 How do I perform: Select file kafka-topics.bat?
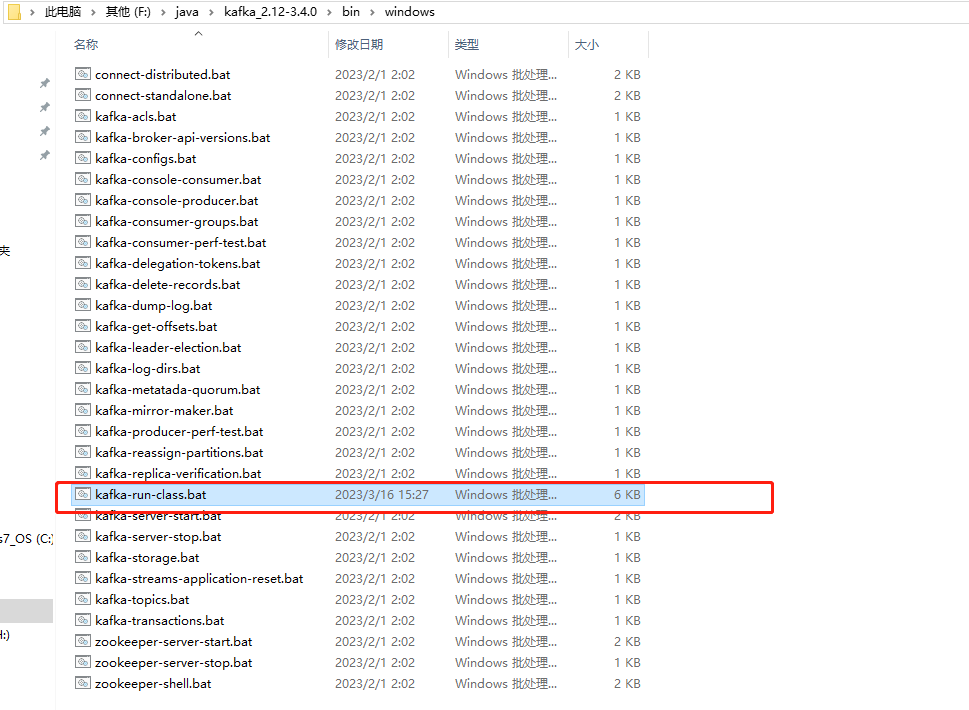tap(142, 599)
